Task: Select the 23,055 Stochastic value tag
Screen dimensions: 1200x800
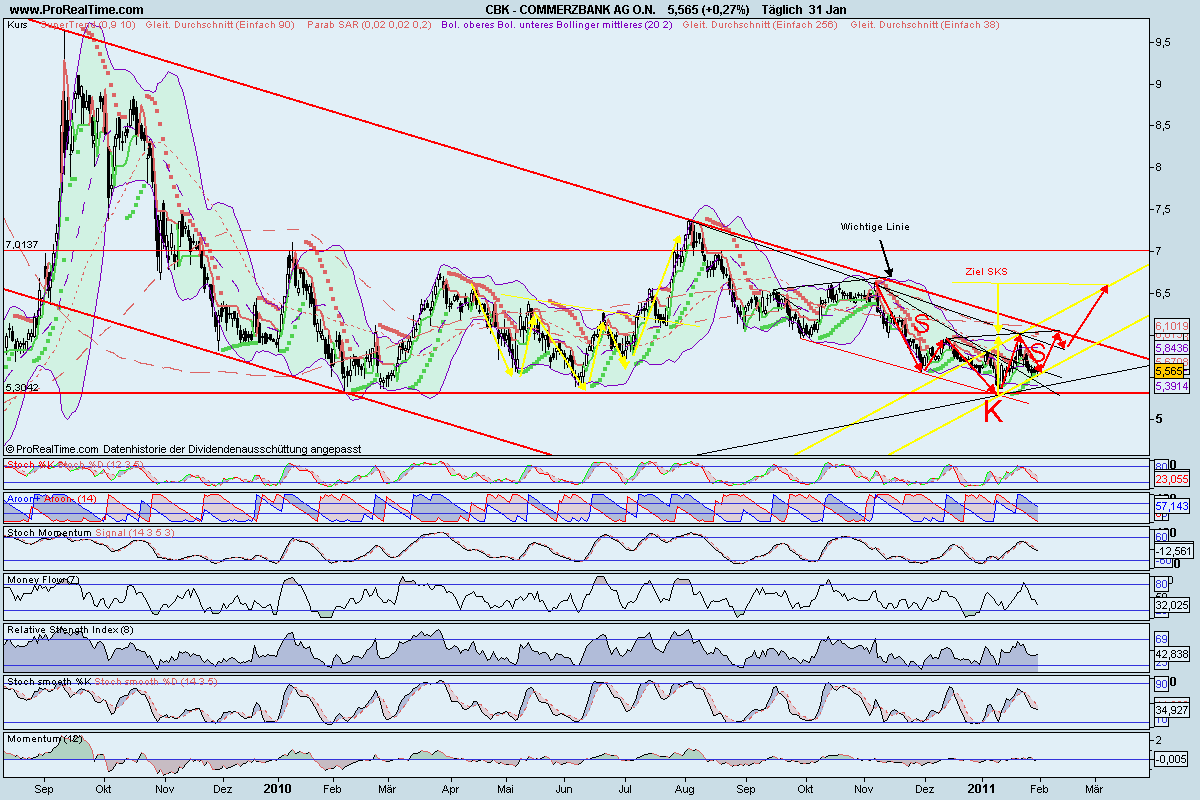Action: 1171,480
